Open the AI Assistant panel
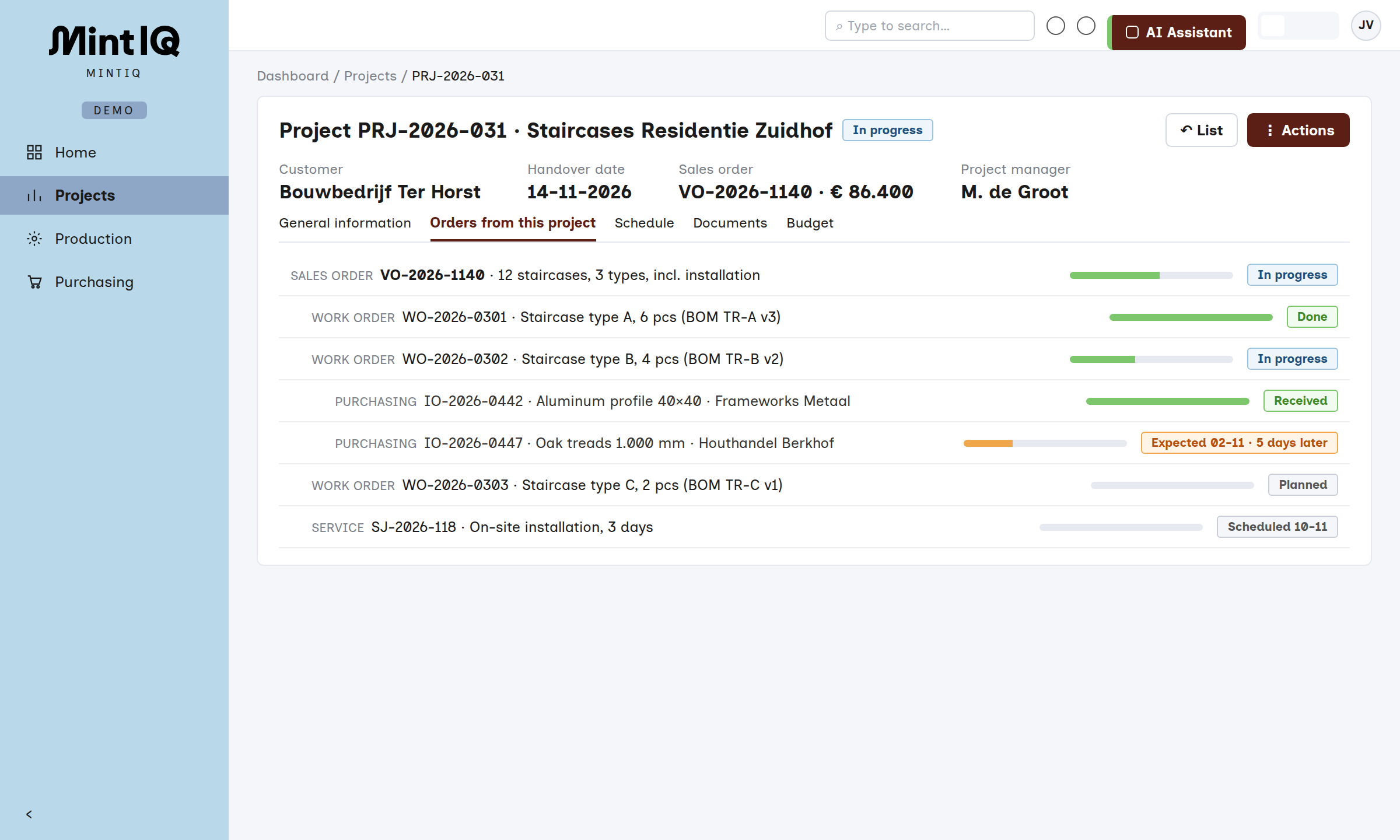 click(x=1177, y=33)
